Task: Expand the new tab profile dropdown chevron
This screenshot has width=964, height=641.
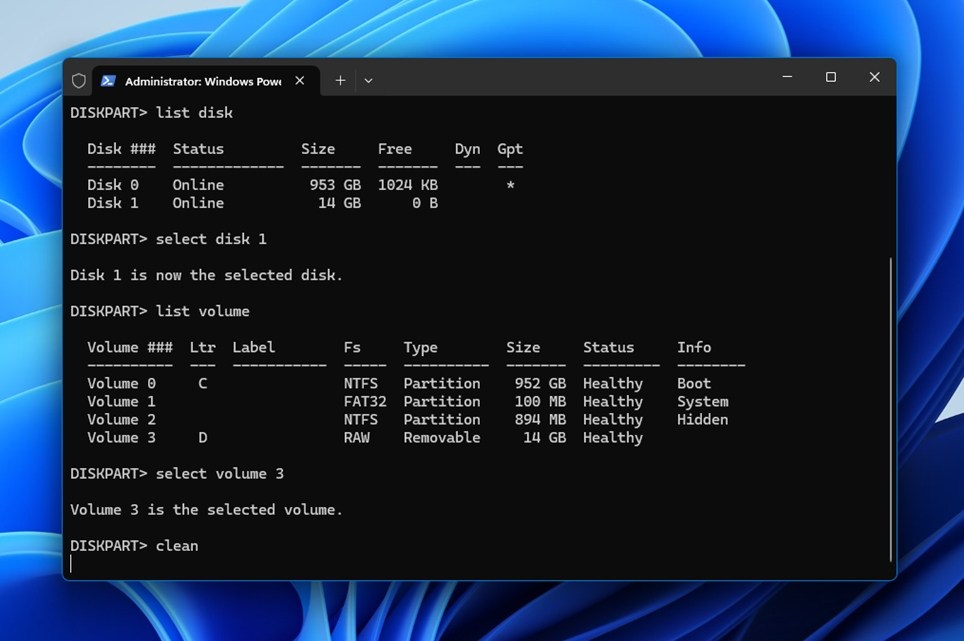Action: point(368,81)
